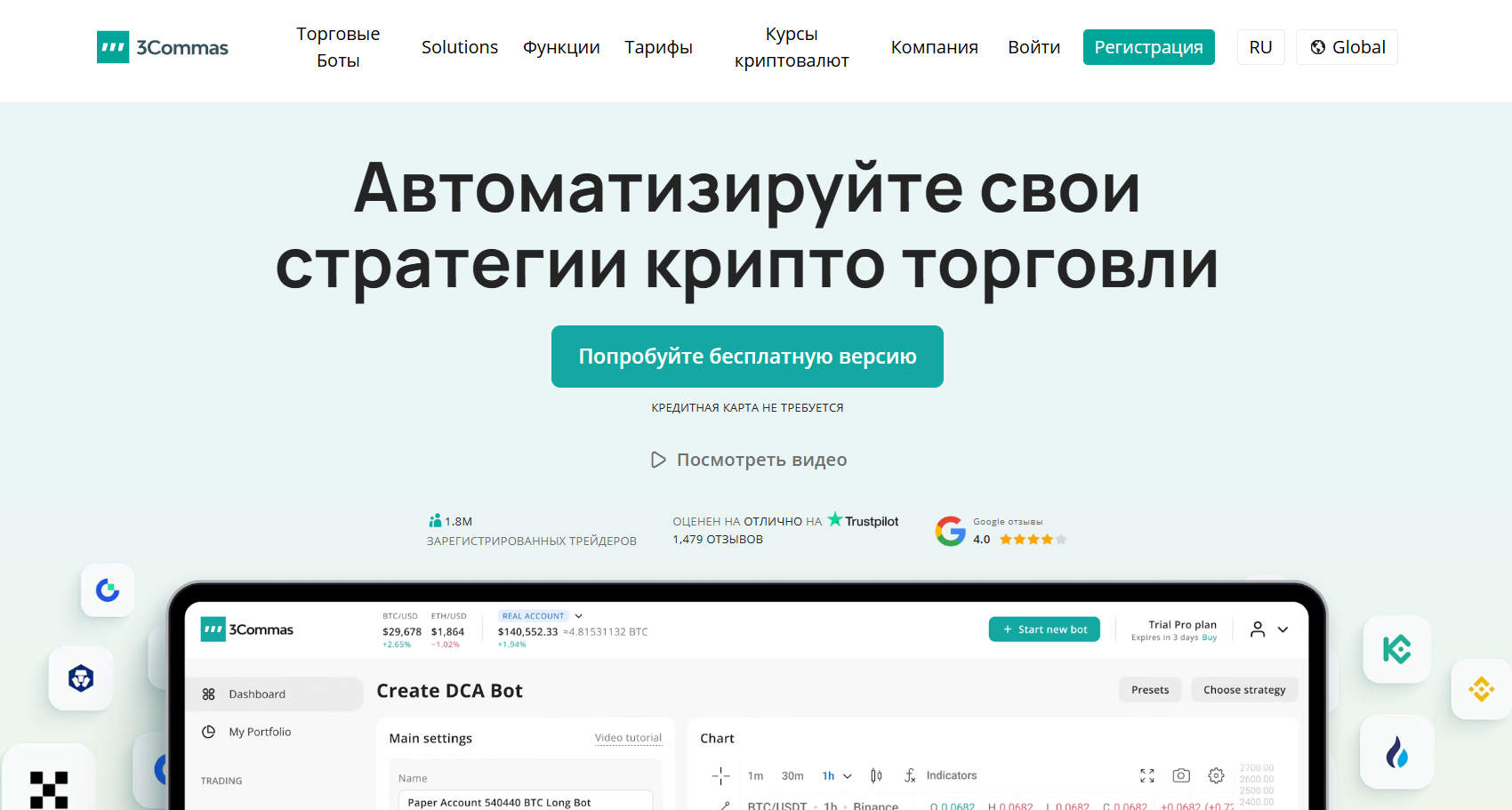Click the blue C exchange icon tile
Viewport: 1512px width, 810px height.
[108, 590]
